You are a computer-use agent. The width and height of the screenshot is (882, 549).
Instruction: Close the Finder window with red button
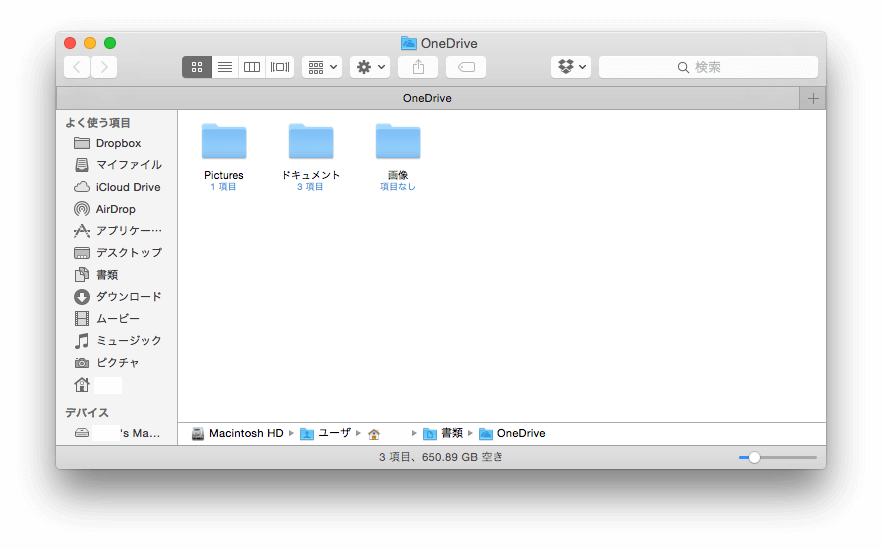pyautogui.click(x=70, y=43)
